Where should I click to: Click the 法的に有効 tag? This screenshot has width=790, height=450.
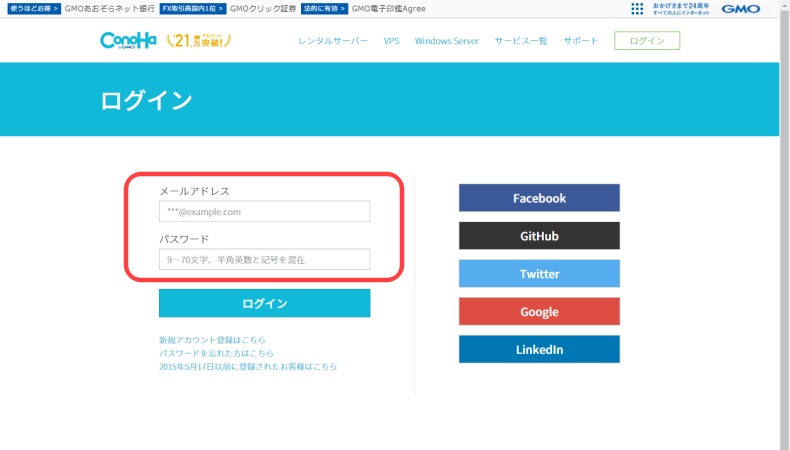point(324,9)
